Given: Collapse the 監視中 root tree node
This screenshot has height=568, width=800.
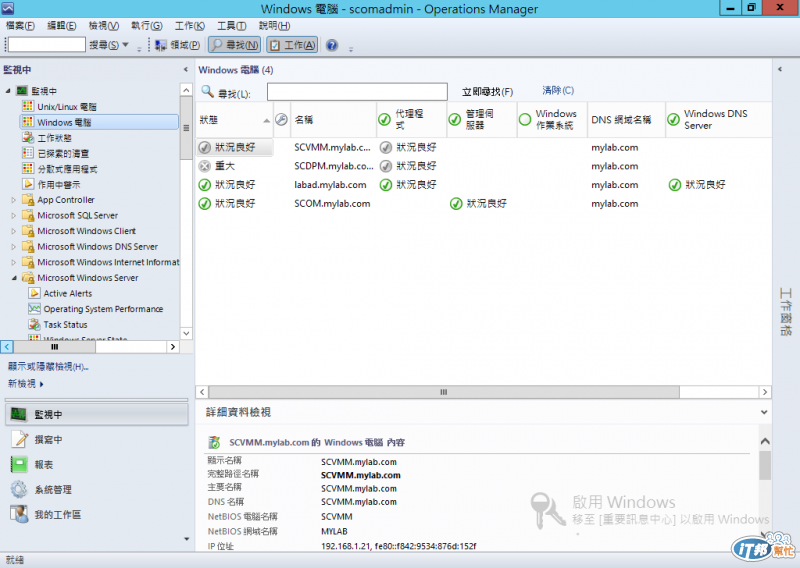Looking at the screenshot, I should click(8, 91).
